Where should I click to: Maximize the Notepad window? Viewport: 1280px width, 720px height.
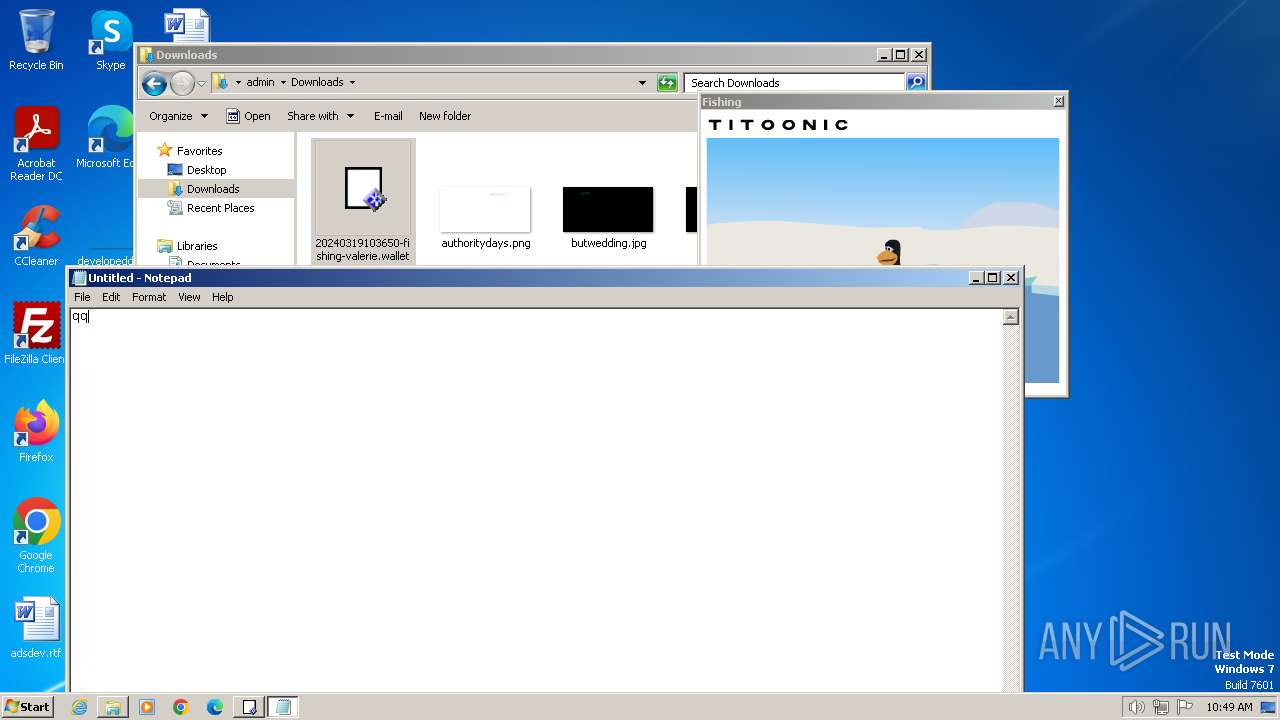pyautogui.click(x=992, y=278)
